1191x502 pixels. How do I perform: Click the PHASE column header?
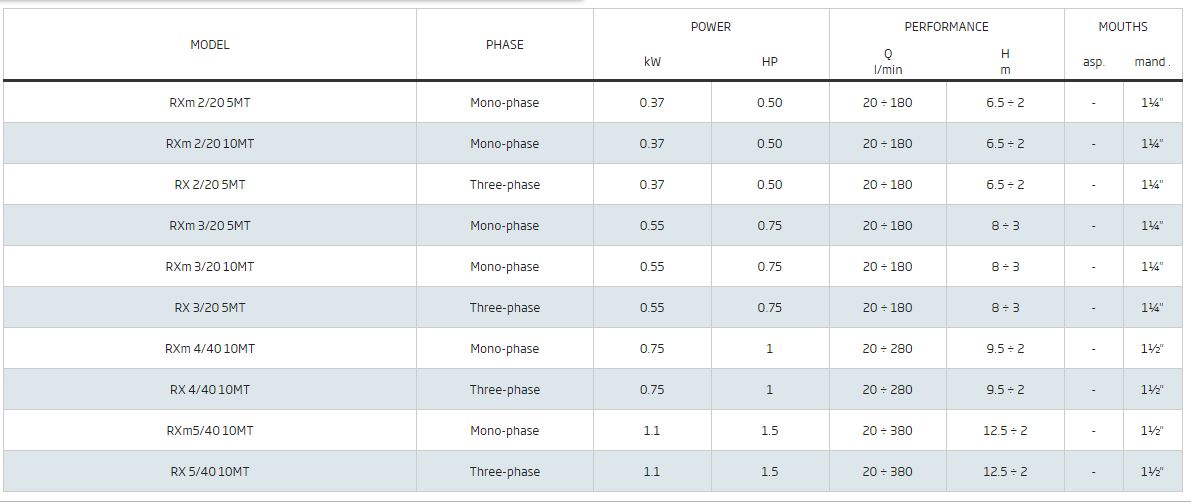pos(505,45)
